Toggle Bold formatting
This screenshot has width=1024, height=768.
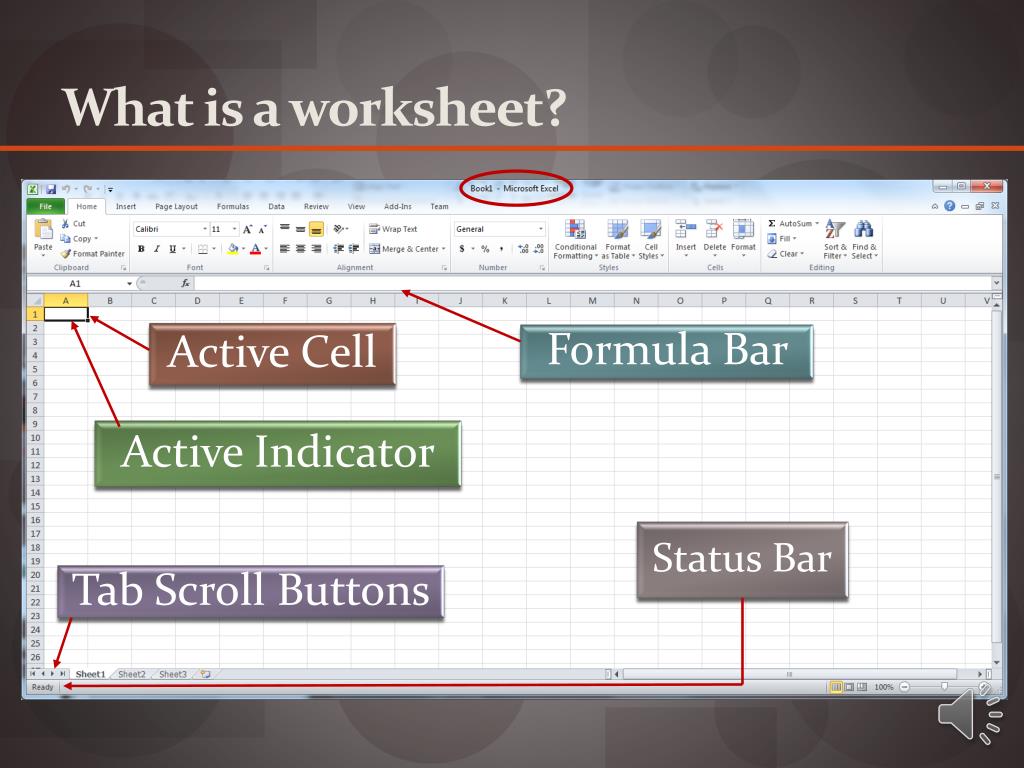[x=141, y=249]
